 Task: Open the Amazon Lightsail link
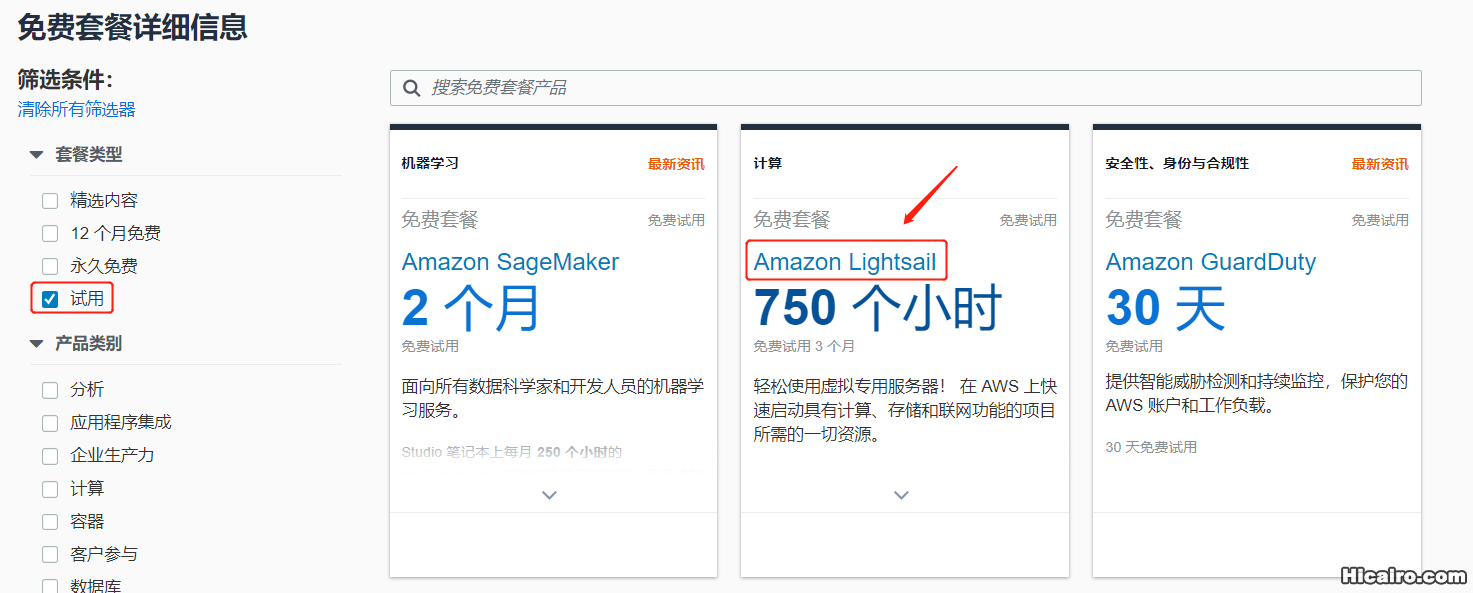click(845, 262)
